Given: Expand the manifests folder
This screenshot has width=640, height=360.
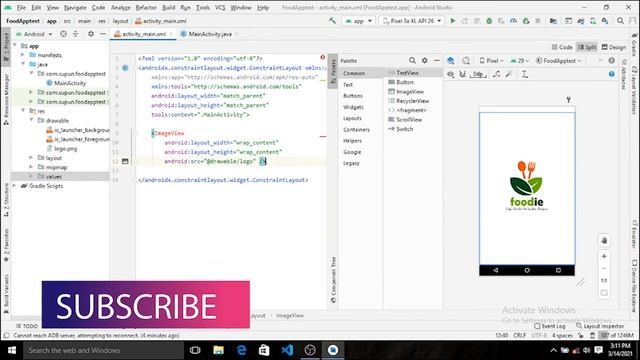Looking at the screenshot, I should click(23, 55).
